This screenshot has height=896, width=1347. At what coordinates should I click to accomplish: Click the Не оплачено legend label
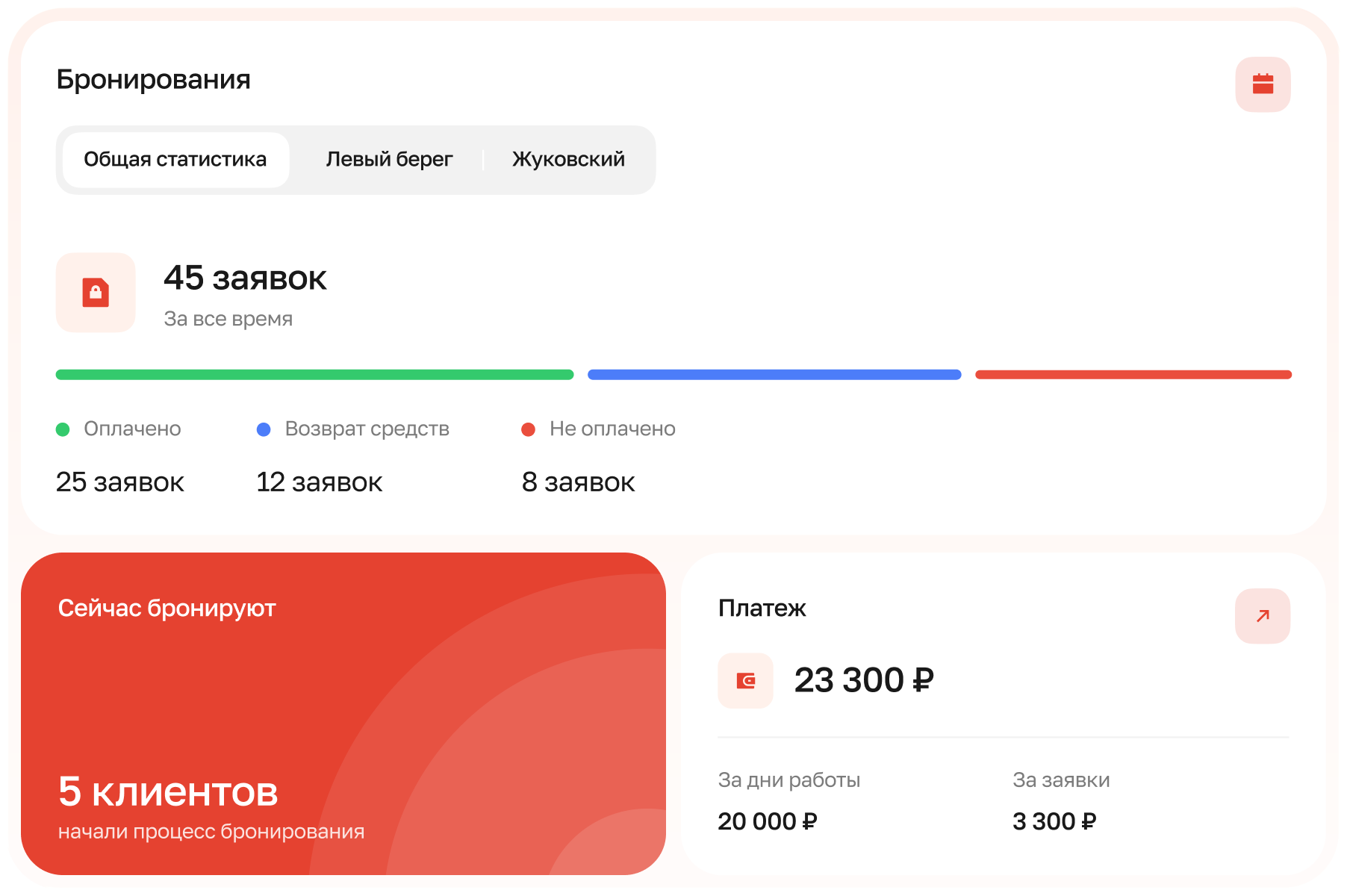tap(612, 429)
